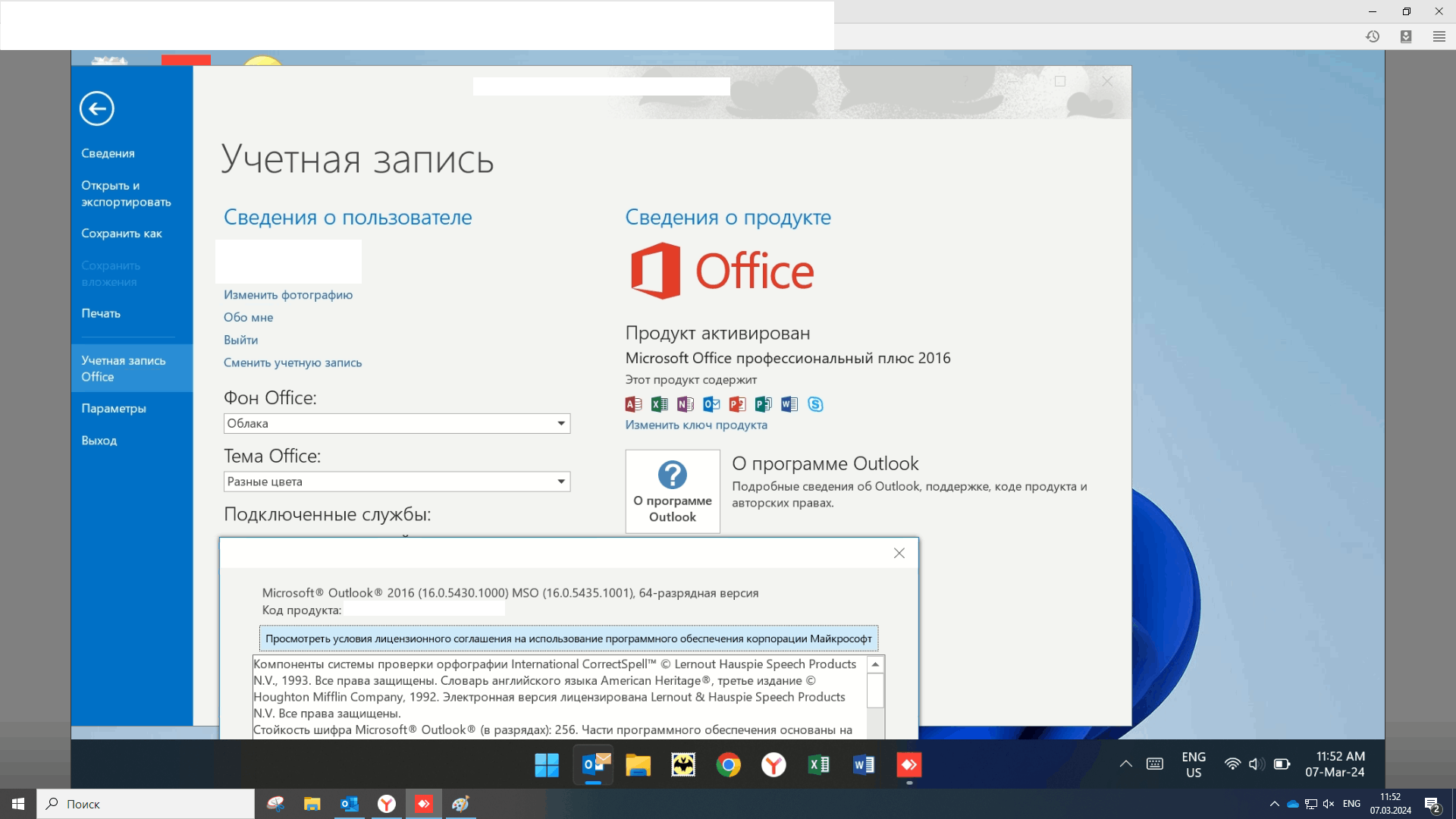Screen dimensions: 1456x819
Task: Launch The Bat mail icon on remote taskbar
Action: [x=683, y=765]
